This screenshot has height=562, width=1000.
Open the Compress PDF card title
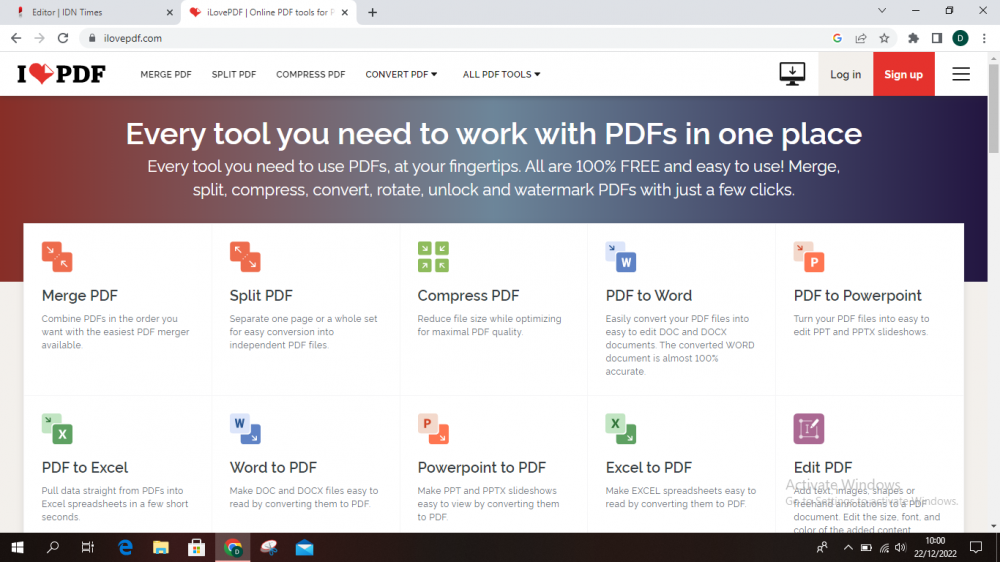coord(468,295)
